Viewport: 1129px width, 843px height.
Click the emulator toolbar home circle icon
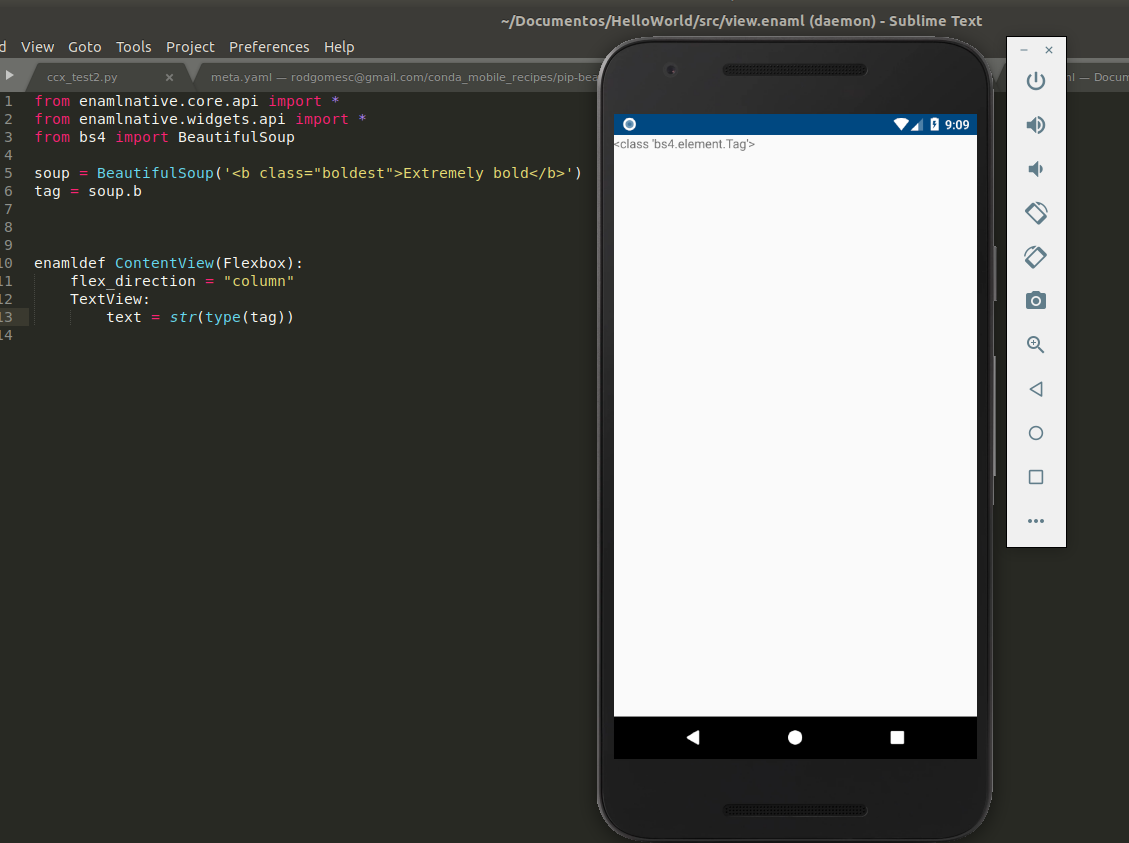(1035, 433)
